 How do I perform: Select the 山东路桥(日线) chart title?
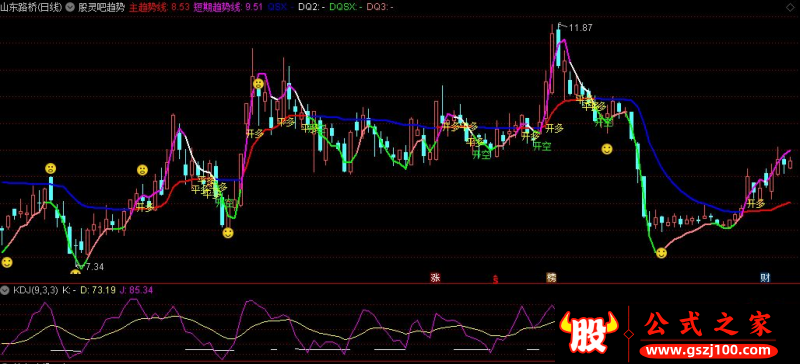coord(32,7)
